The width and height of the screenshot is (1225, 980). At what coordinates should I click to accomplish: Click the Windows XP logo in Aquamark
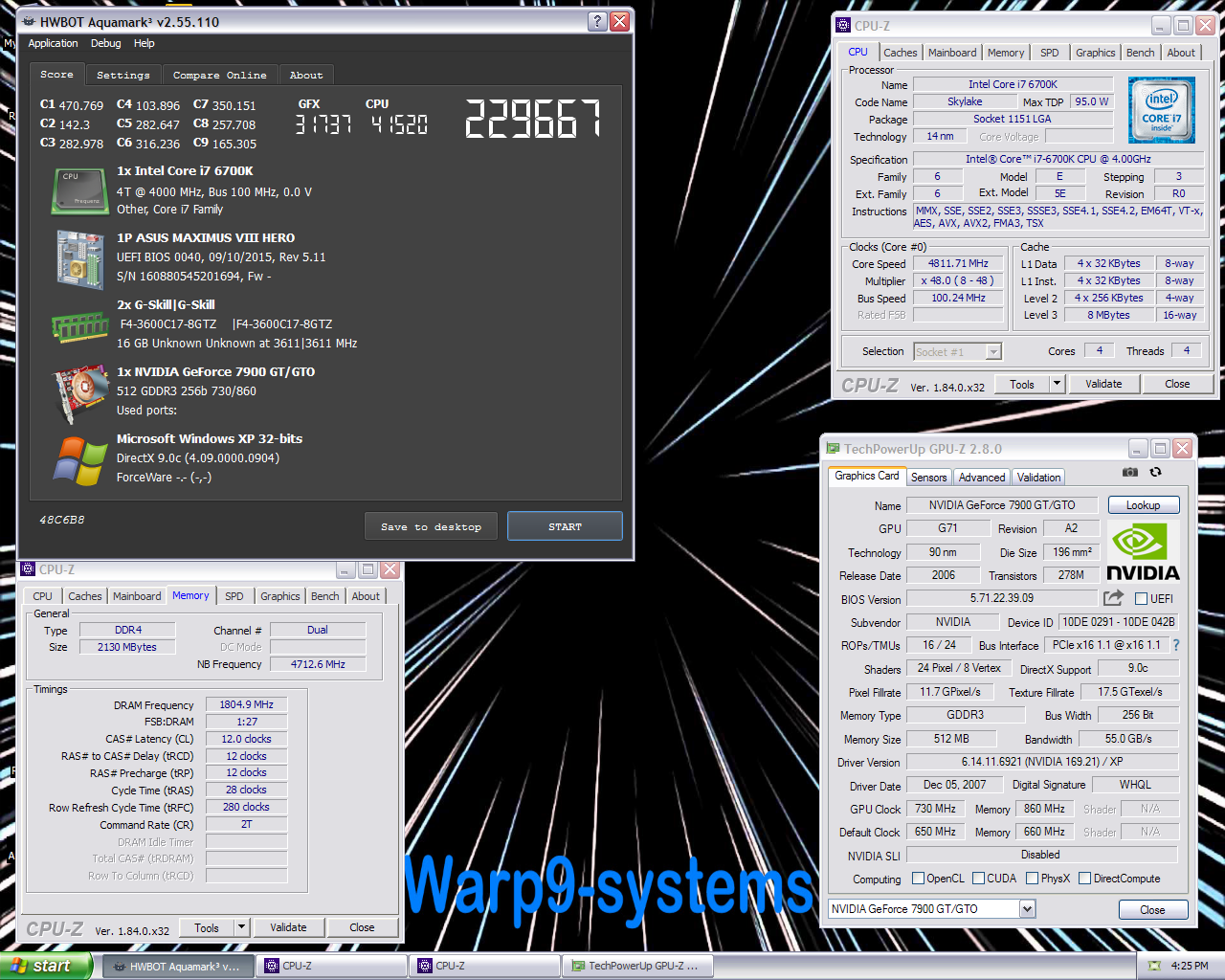click(80, 460)
